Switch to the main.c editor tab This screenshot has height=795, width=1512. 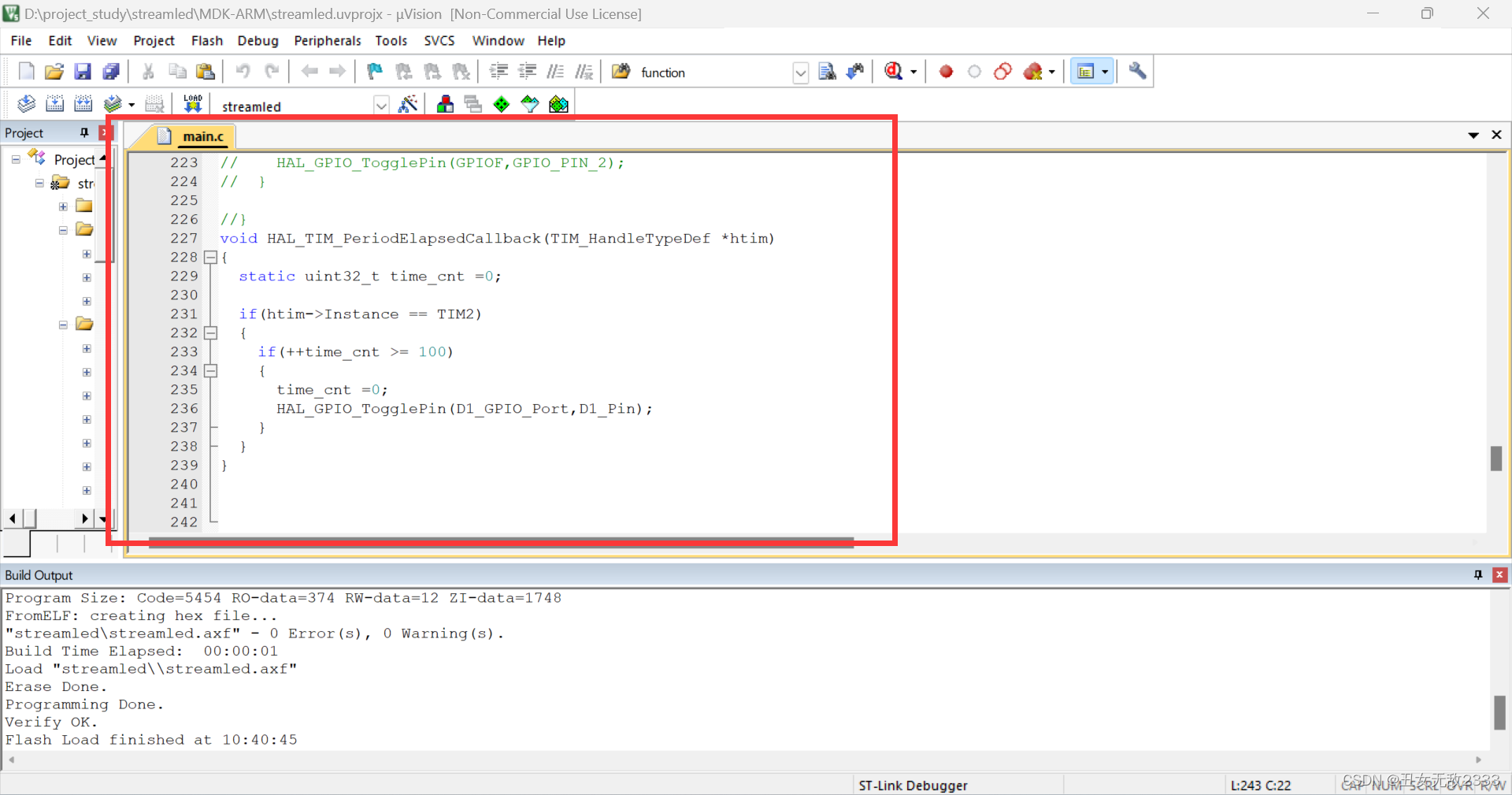point(203,136)
